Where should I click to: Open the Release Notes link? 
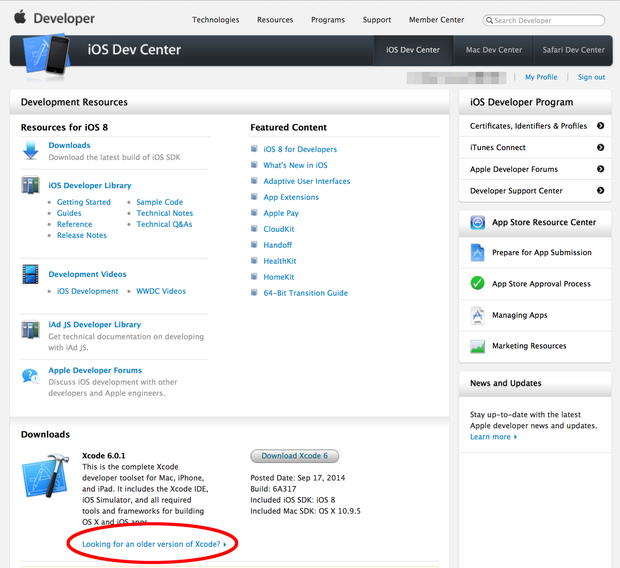[82, 235]
